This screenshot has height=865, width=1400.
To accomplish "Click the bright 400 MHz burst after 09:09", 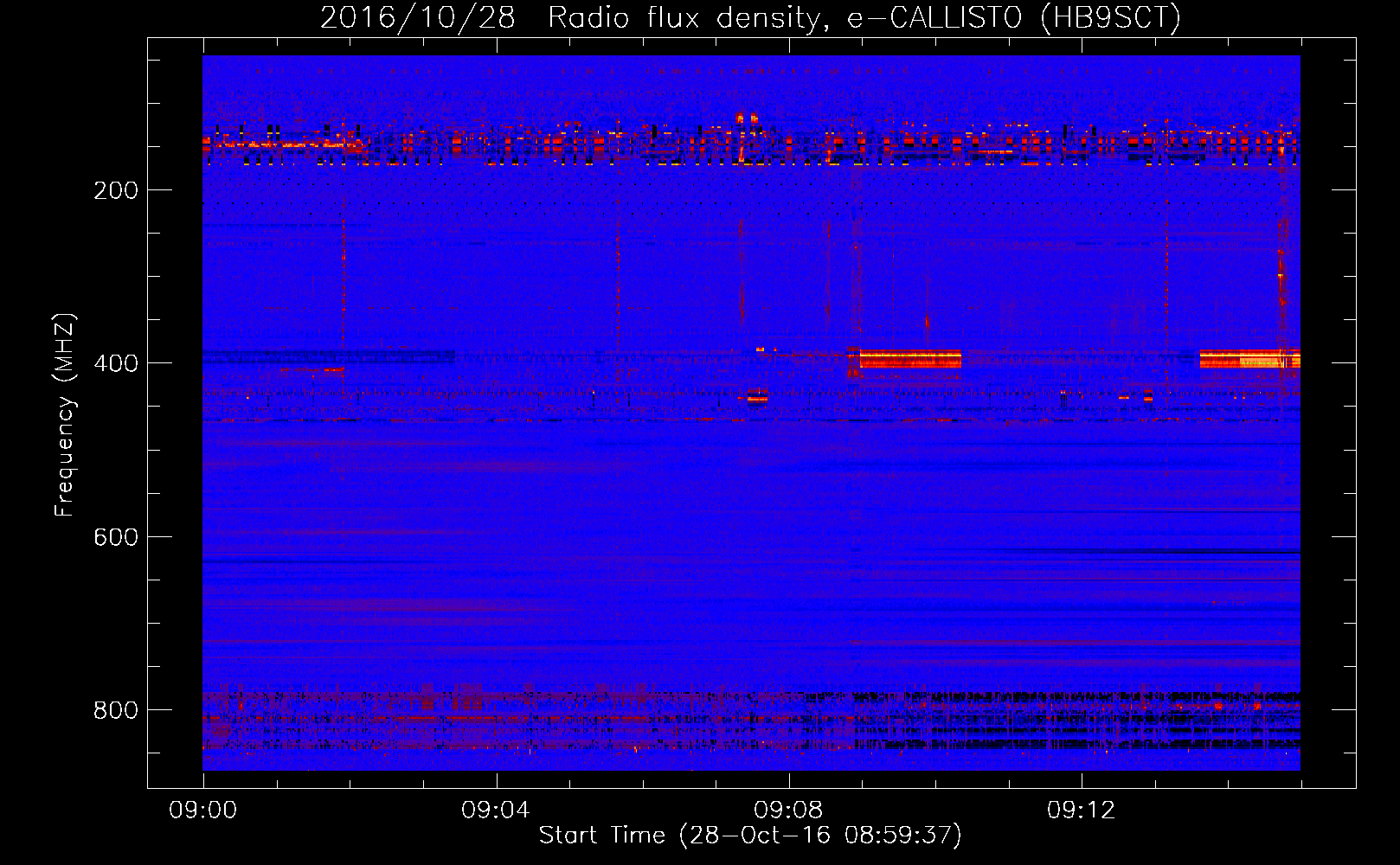I will (x=909, y=359).
